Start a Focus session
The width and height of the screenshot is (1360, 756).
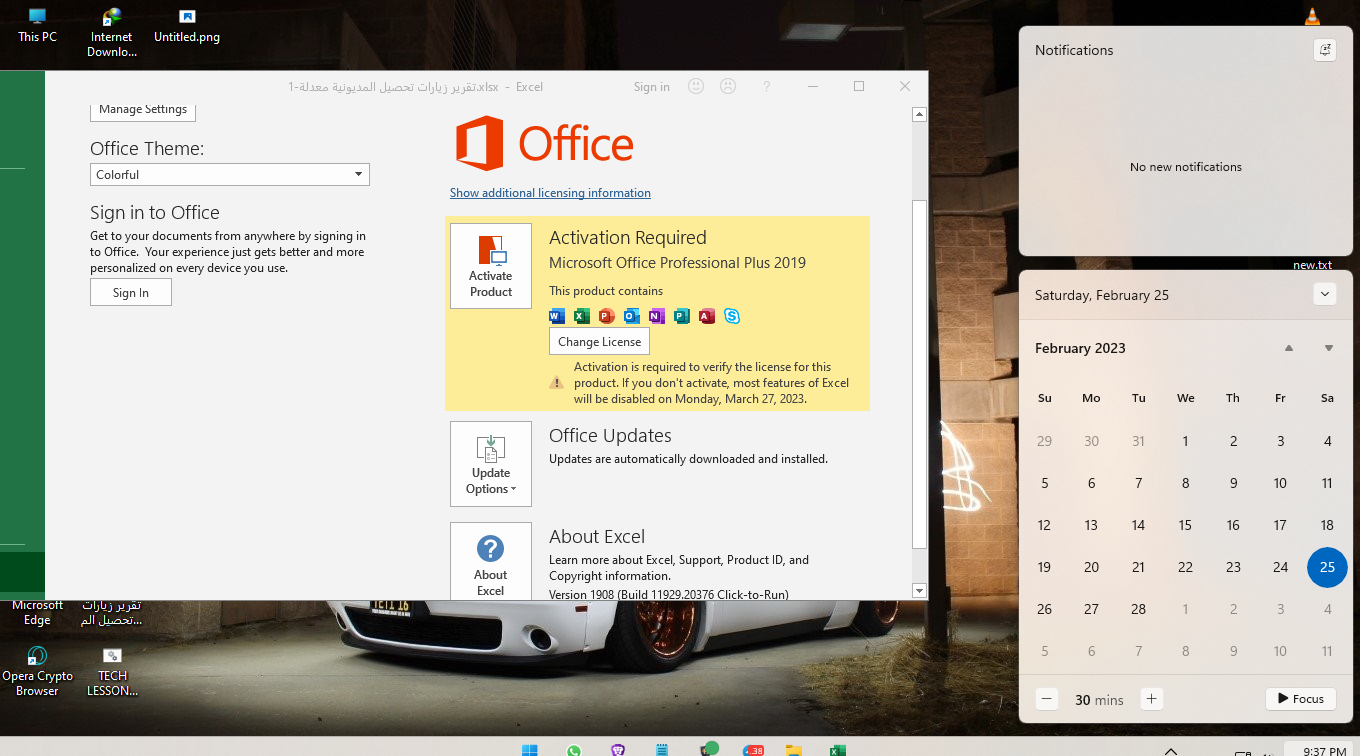pyautogui.click(x=1301, y=699)
